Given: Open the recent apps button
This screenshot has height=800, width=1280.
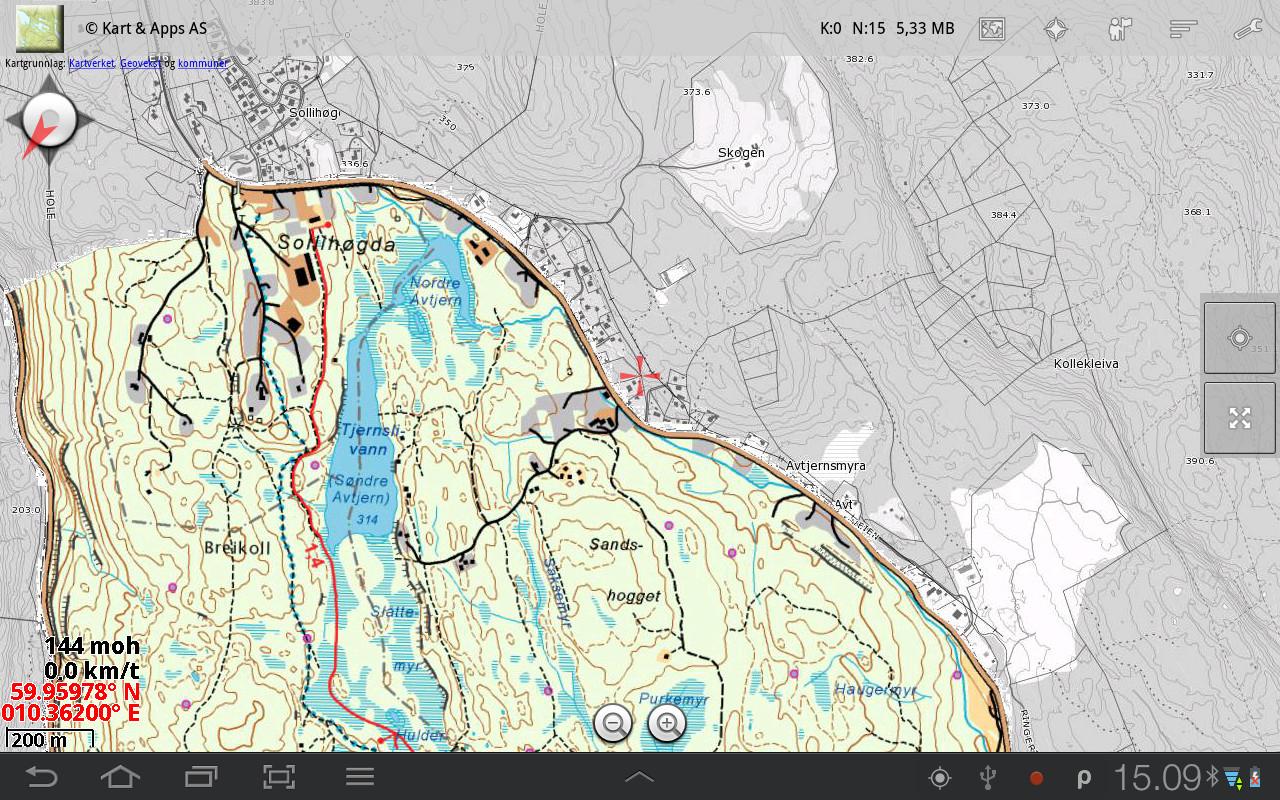Looking at the screenshot, I should [x=200, y=777].
